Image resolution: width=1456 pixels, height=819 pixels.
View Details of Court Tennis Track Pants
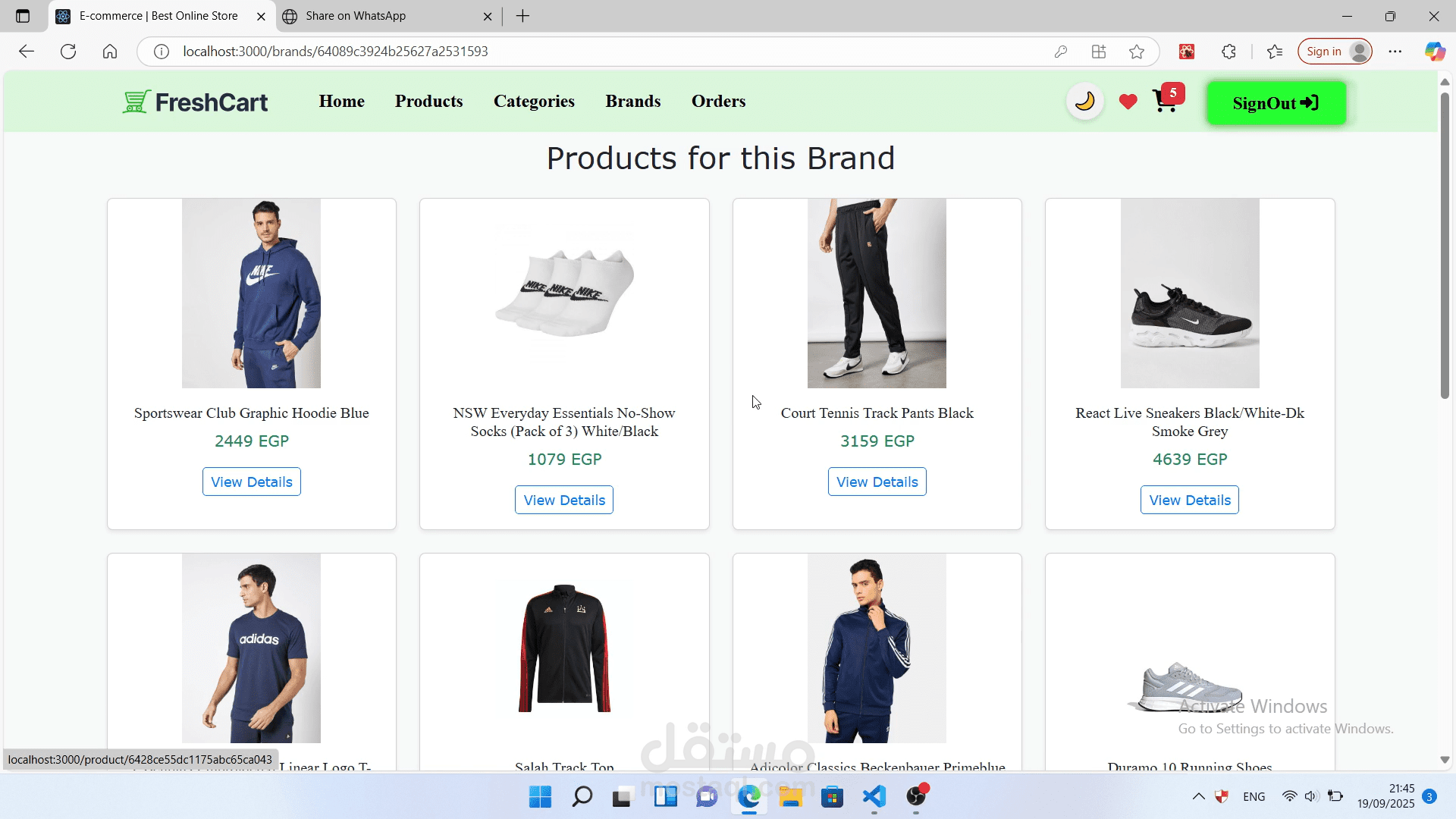pos(877,482)
